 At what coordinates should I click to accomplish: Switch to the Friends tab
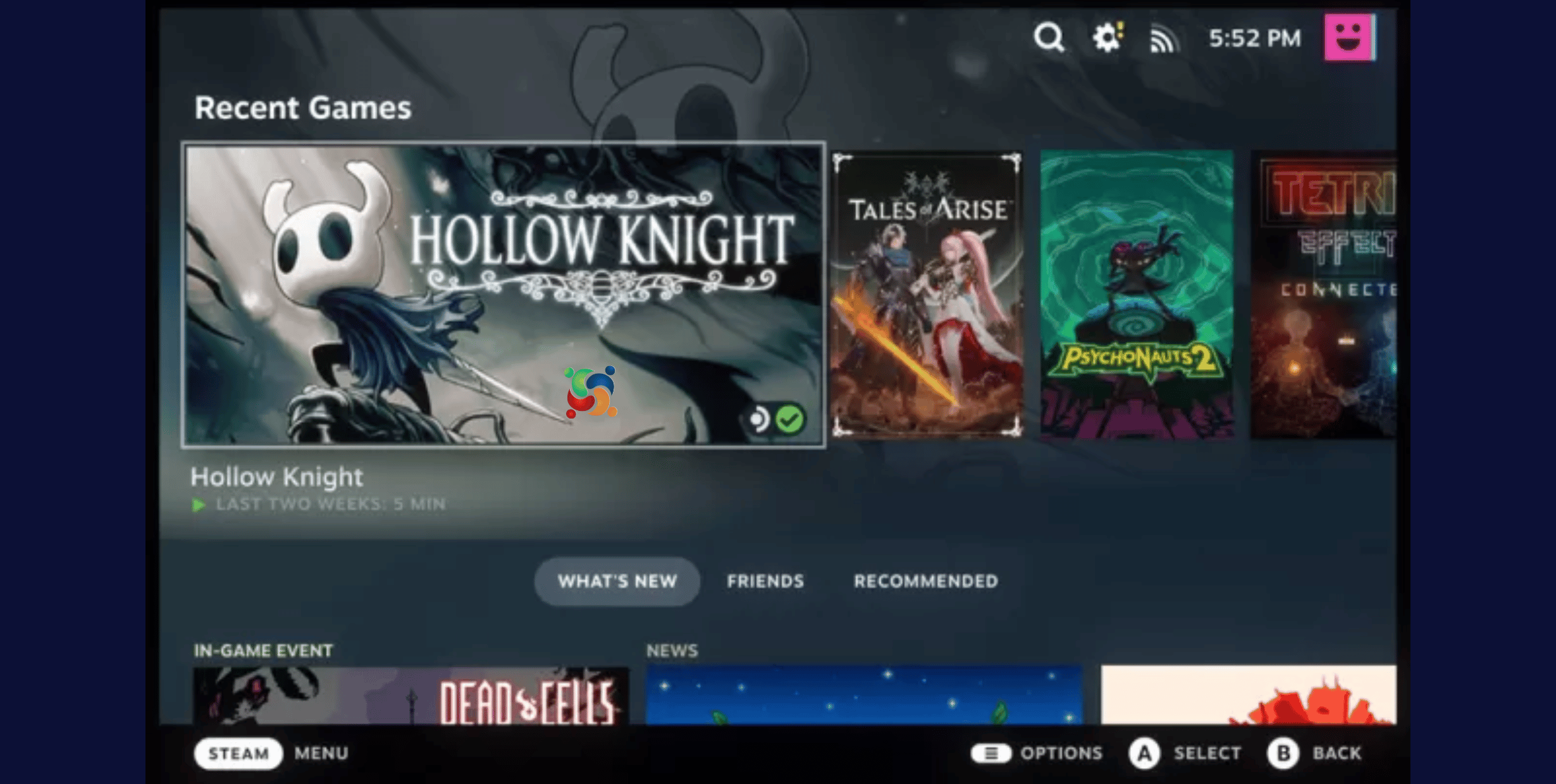[x=765, y=581]
